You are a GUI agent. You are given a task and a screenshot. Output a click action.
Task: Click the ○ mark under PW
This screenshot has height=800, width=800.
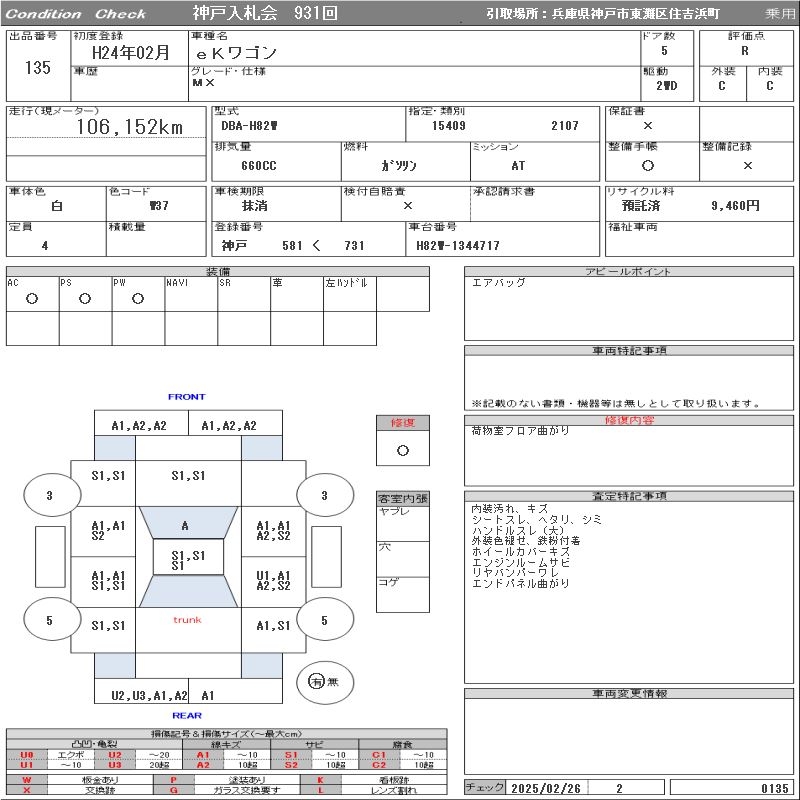pyautogui.click(x=138, y=298)
